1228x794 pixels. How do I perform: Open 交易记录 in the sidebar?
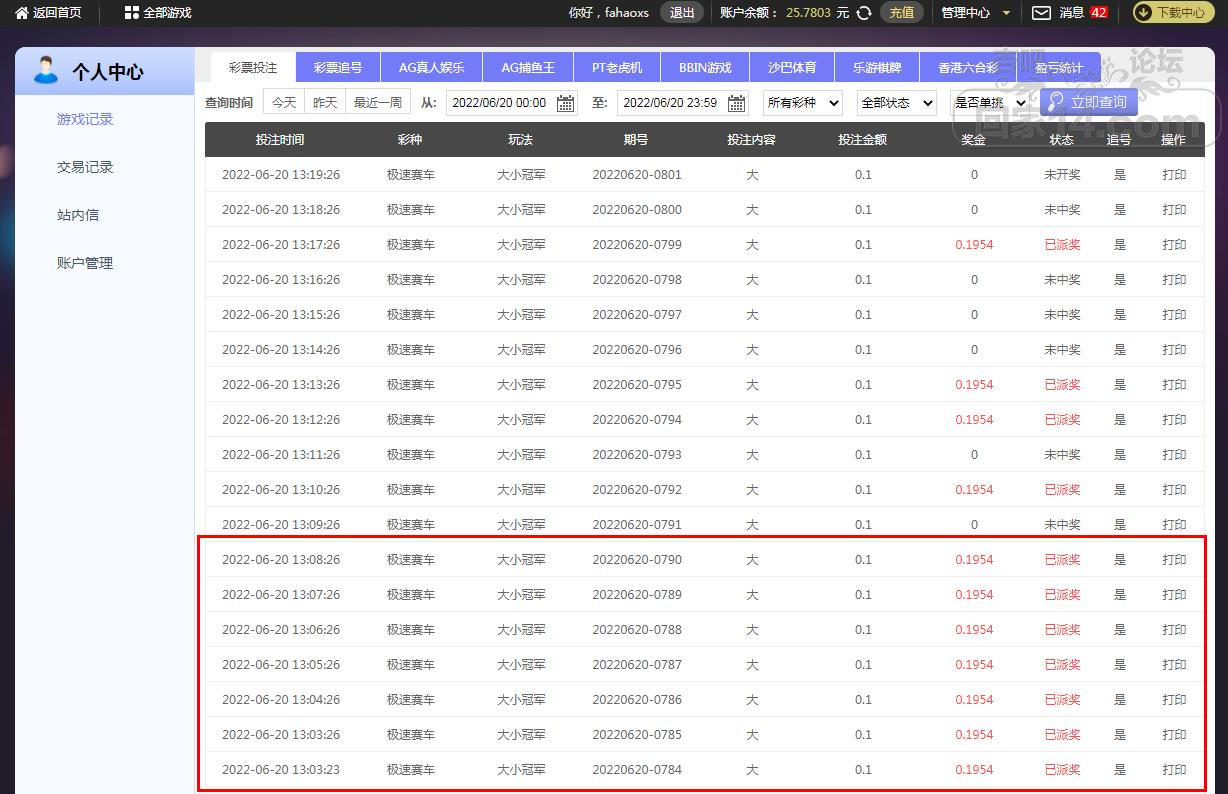[x=85, y=167]
